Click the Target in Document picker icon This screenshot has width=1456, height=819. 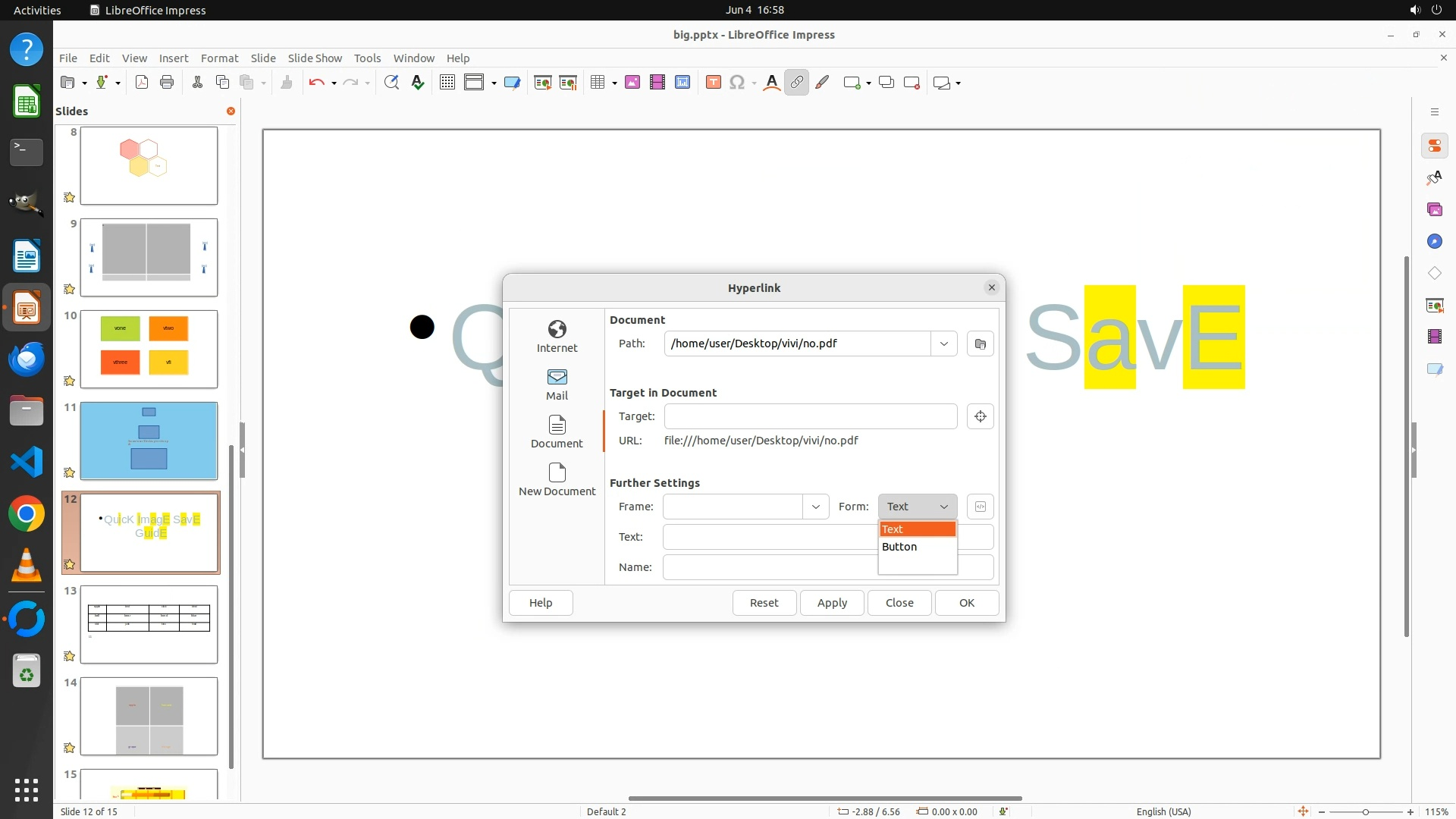point(980,416)
